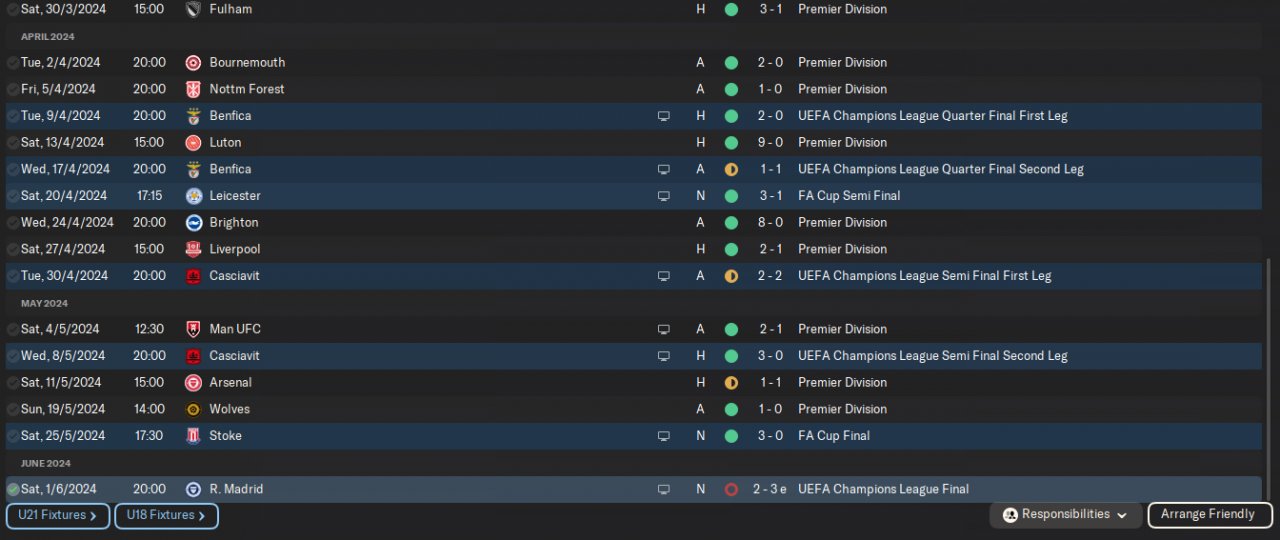Open the Liverpool team link

click(234, 249)
